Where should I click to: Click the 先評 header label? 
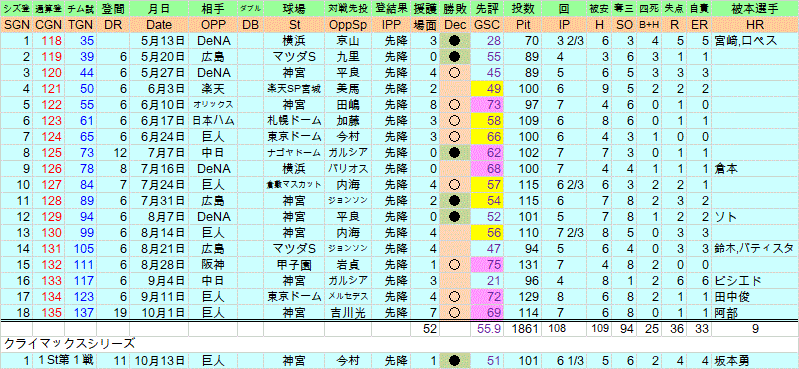click(x=488, y=9)
